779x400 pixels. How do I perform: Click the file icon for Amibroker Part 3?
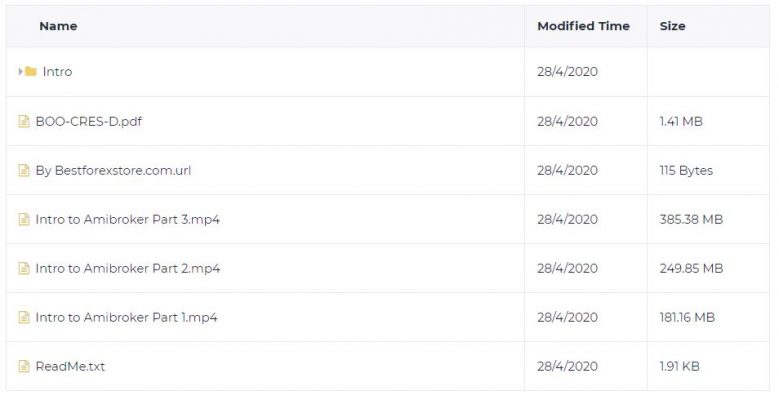[24, 219]
